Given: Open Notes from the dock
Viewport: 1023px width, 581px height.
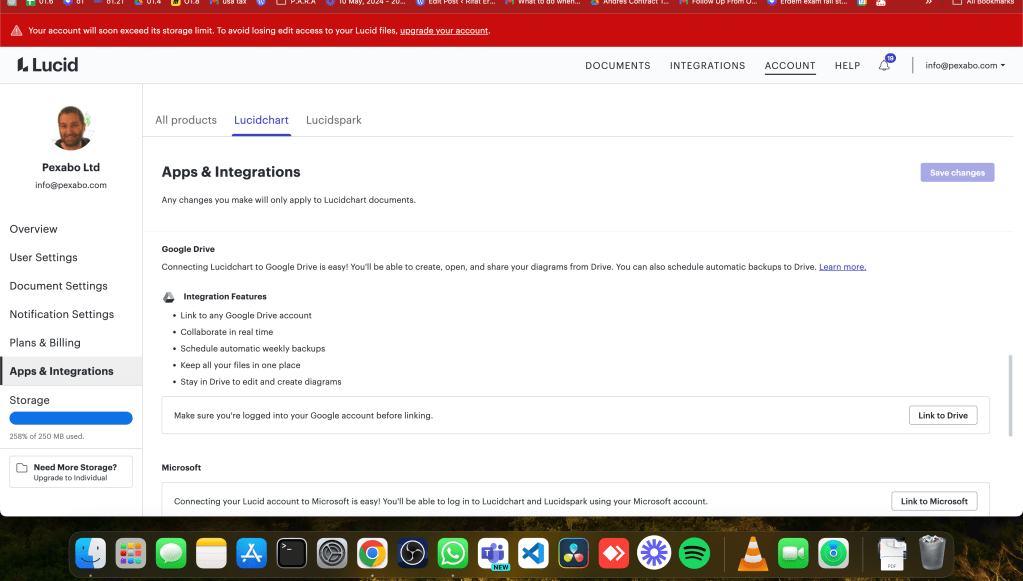Looking at the screenshot, I should 211,554.
